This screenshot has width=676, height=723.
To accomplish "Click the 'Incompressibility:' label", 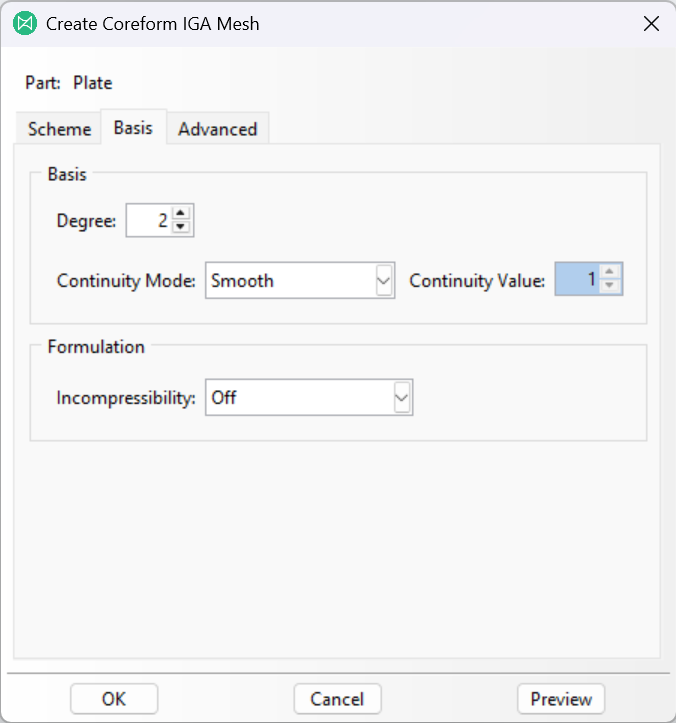I will pyautogui.click(x=126, y=398).
